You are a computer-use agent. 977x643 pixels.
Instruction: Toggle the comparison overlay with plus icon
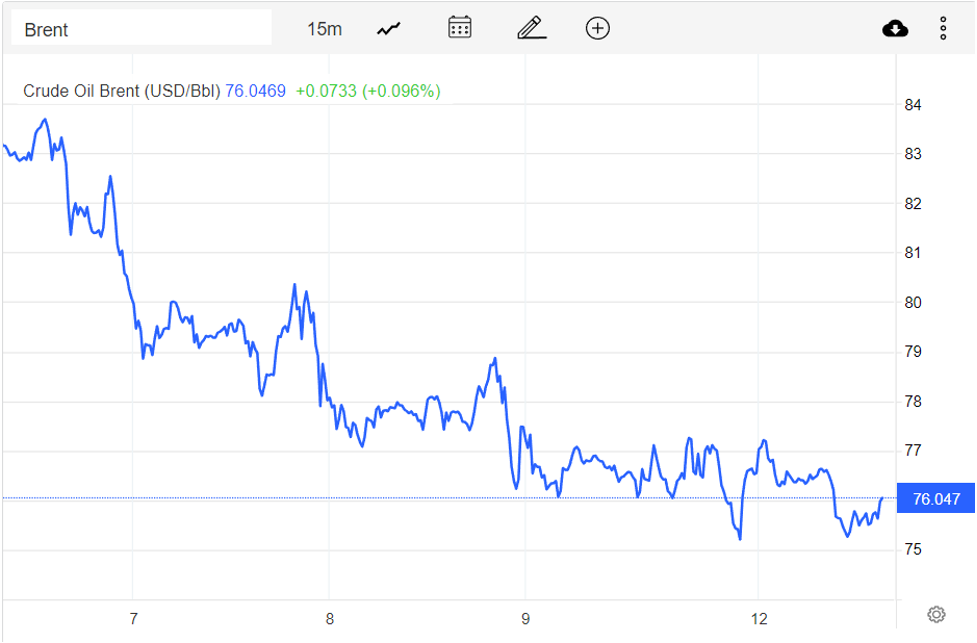(x=597, y=28)
